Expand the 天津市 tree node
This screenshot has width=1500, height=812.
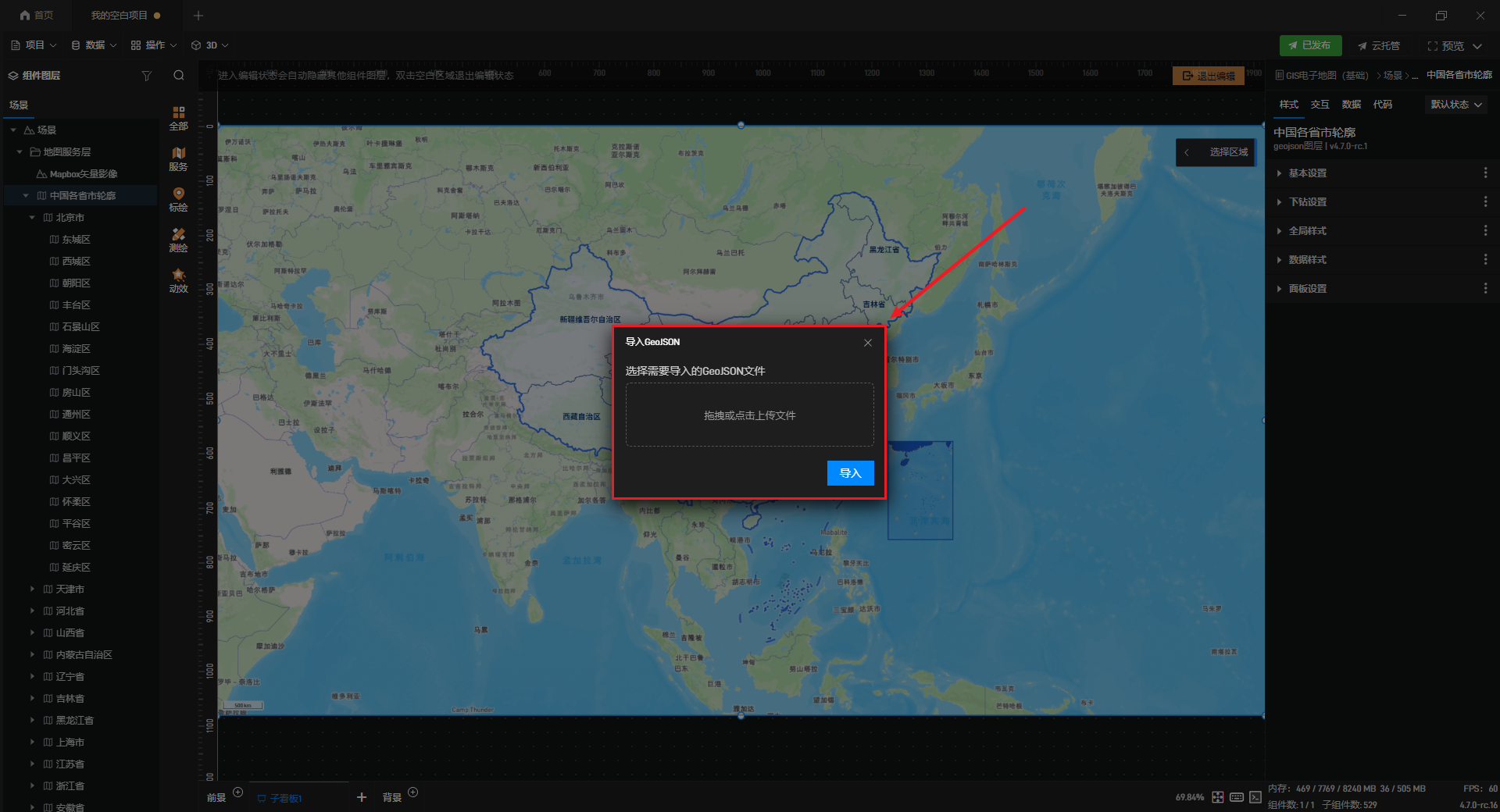(x=32, y=589)
